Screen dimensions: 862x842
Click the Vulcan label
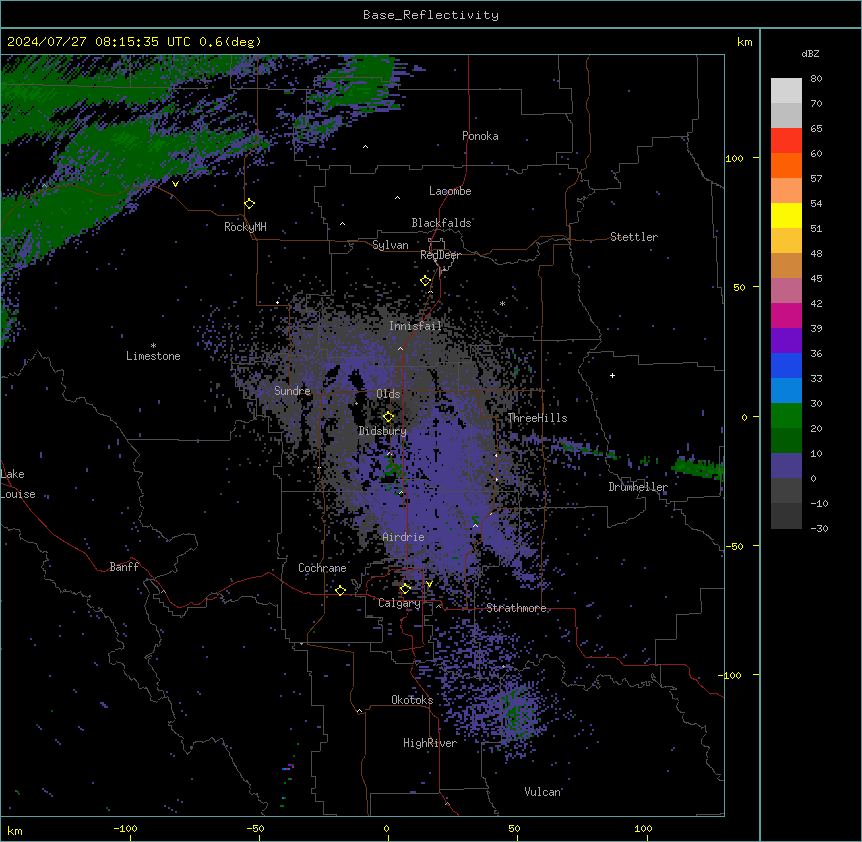pos(542,792)
